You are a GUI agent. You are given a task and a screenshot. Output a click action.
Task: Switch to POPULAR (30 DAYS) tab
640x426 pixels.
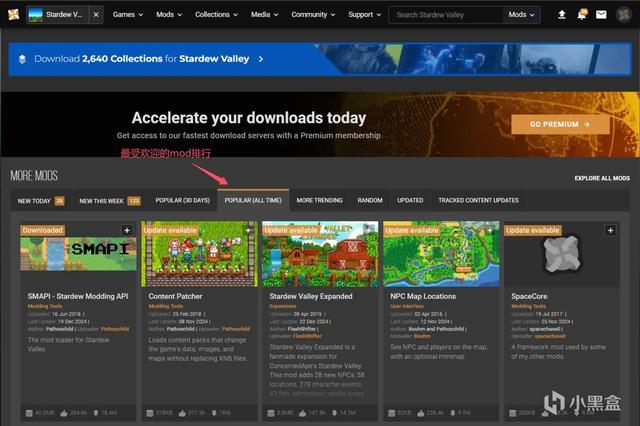click(182, 200)
